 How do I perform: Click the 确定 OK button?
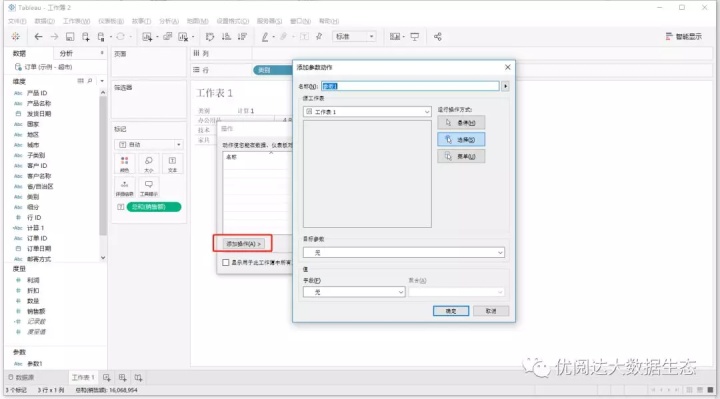coord(451,311)
